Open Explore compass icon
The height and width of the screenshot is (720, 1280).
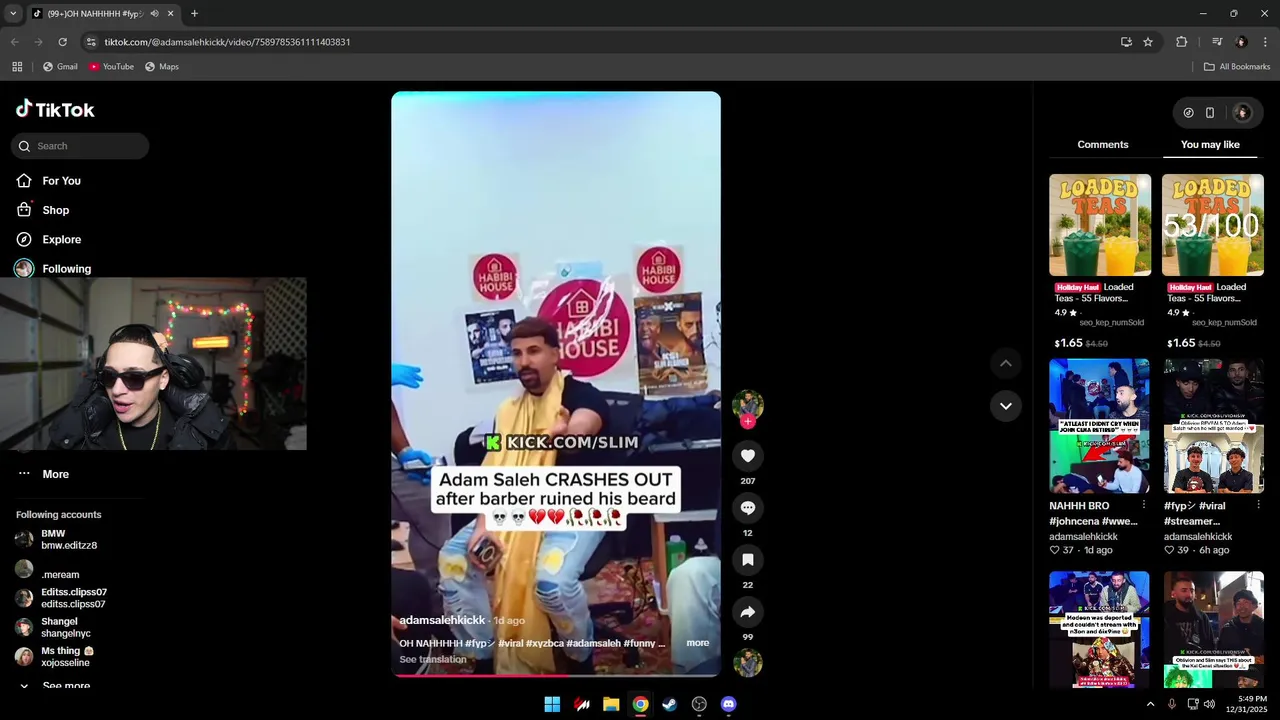(x=24, y=239)
